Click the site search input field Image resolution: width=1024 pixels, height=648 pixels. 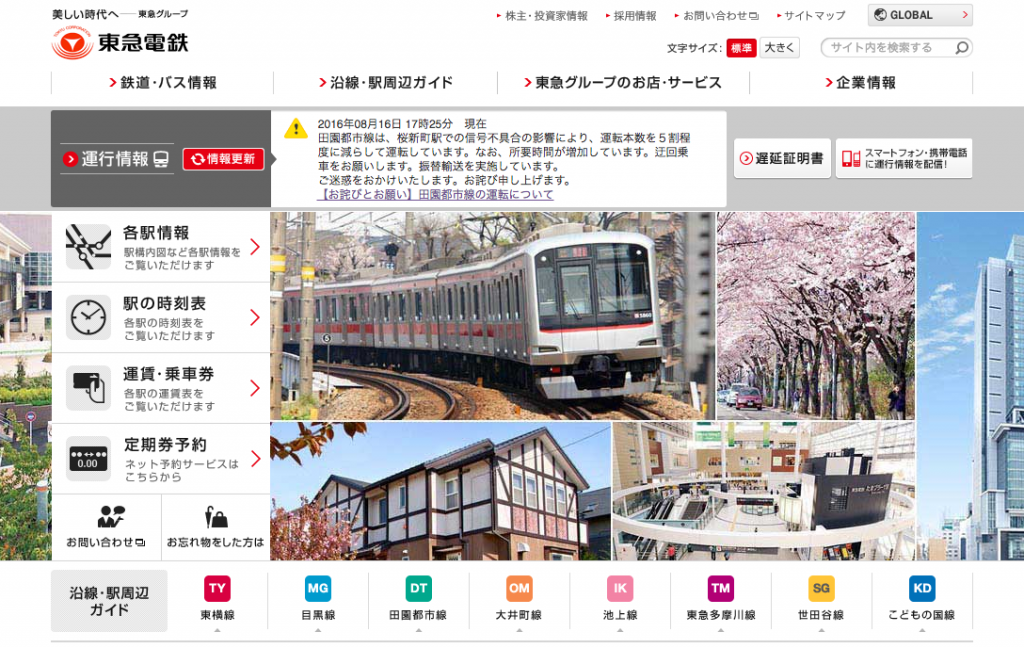click(885, 48)
